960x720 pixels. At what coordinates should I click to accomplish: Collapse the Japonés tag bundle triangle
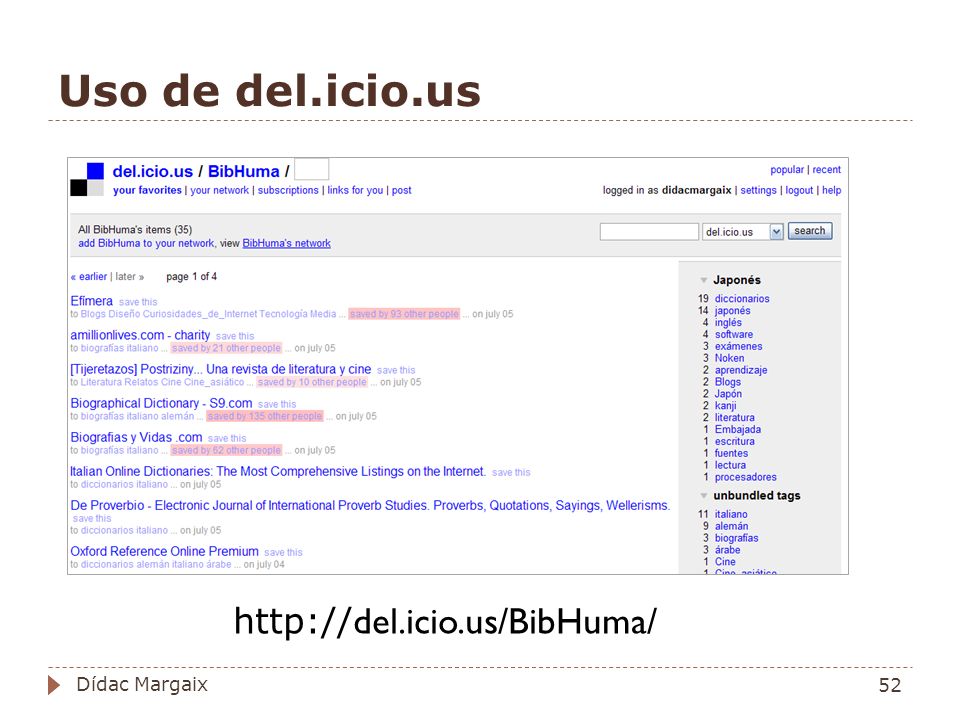tap(703, 280)
